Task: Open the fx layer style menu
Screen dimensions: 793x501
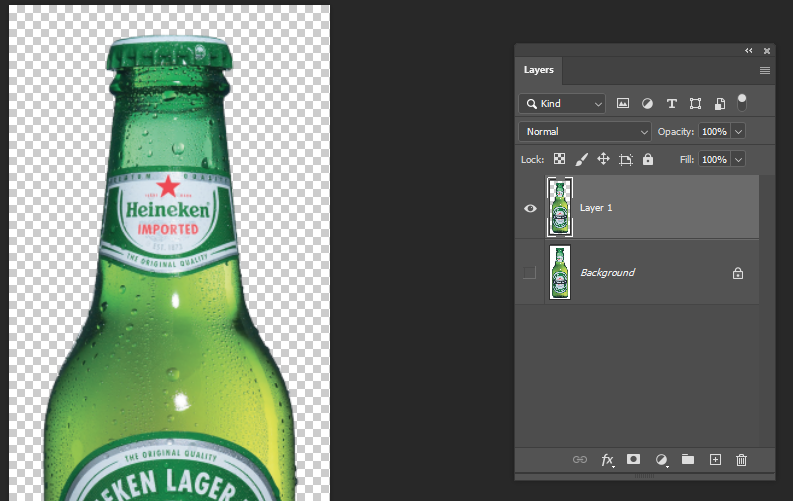Action: tap(607, 460)
